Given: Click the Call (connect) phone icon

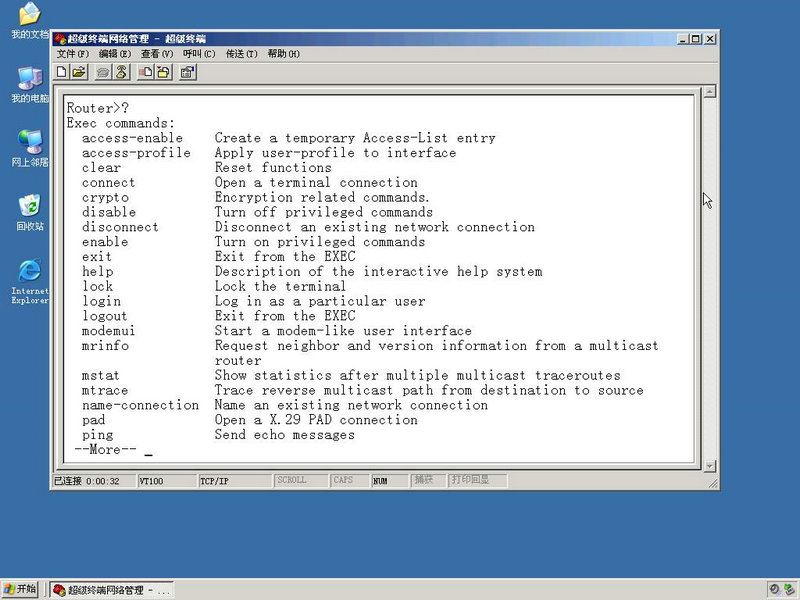Looking at the screenshot, I should pyautogui.click(x=104, y=72).
